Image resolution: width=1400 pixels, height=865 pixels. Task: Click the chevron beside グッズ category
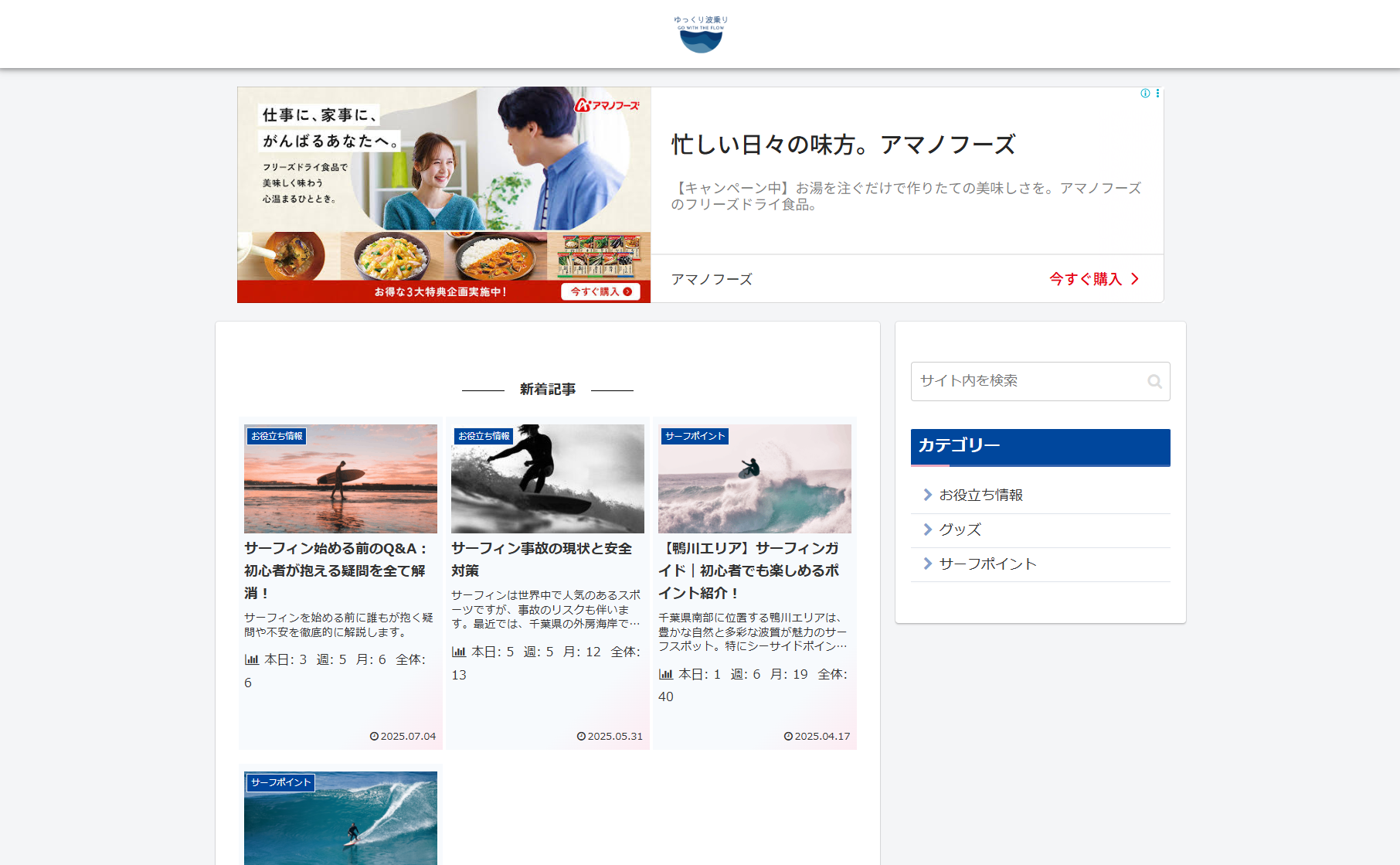point(928,530)
